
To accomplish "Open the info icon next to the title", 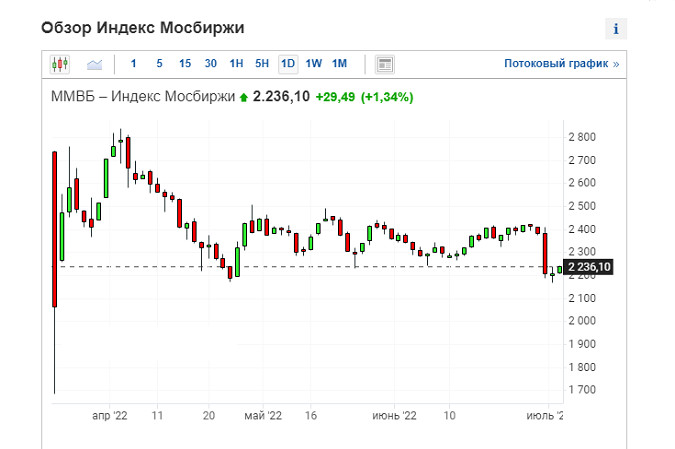I will (616, 29).
